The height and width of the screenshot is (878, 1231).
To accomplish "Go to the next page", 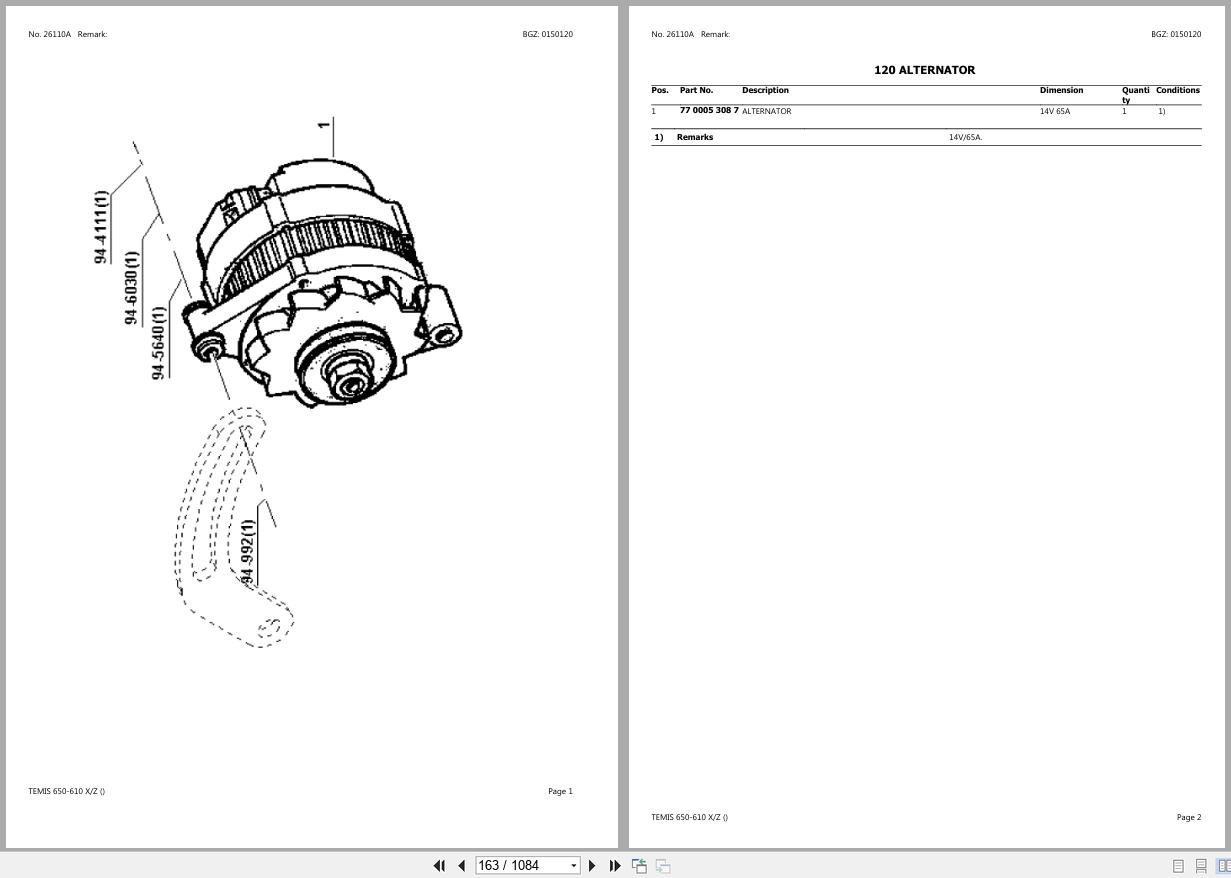I will [x=592, y=866].
